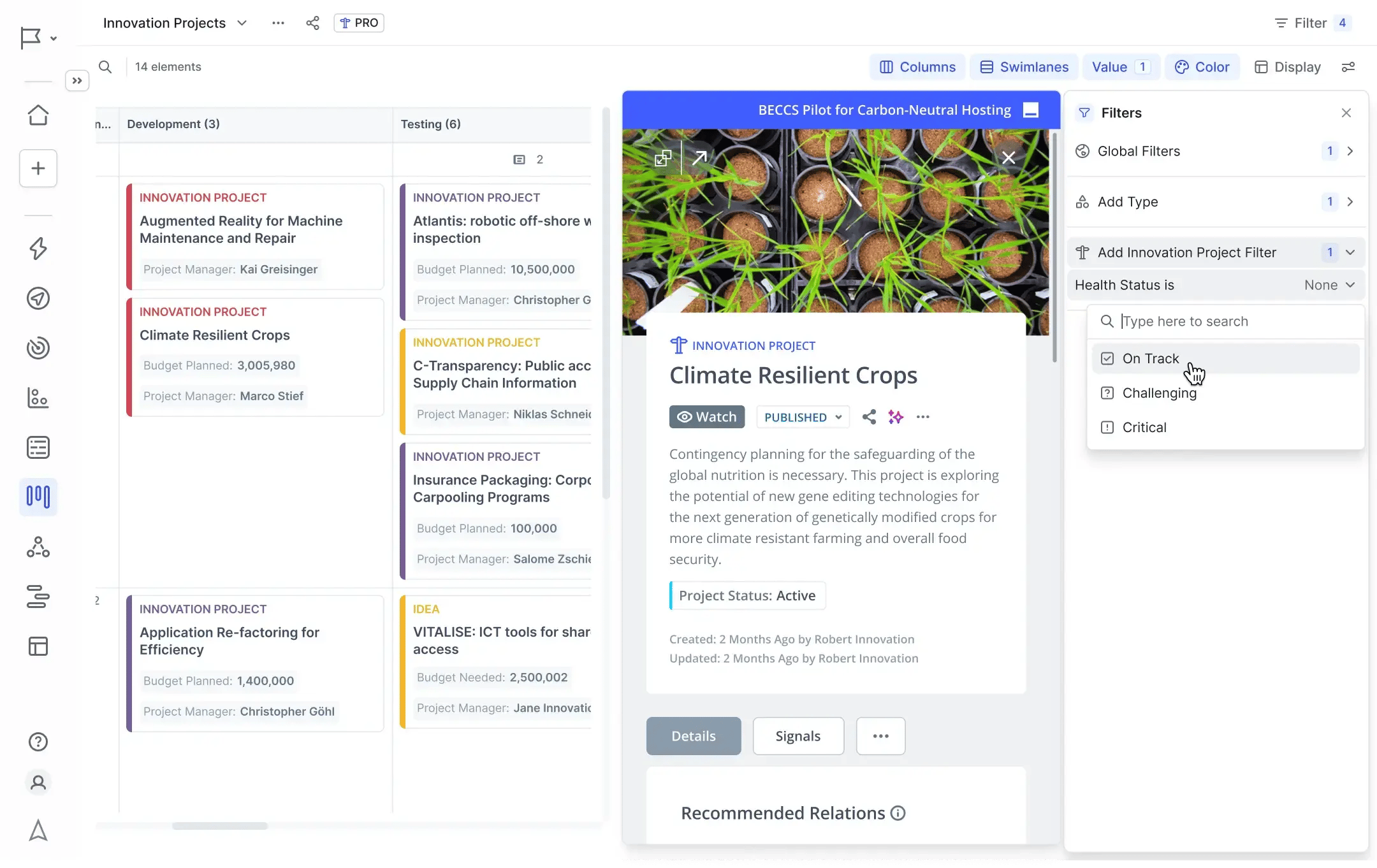Collapse Add Innovation Project Filter section
The width and height of the screenshot is (1377, 868).
(1216, 252)
